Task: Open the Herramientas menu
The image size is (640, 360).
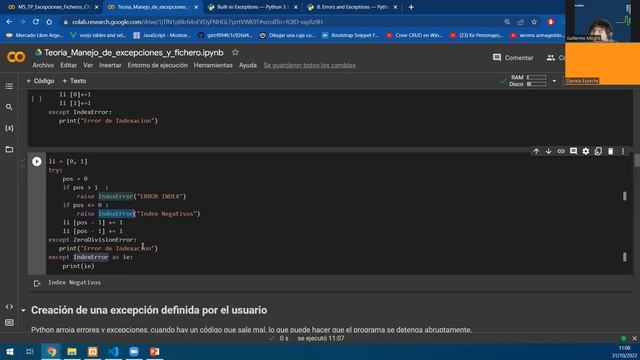Action: pyautogui.click(x=213, y=65)
